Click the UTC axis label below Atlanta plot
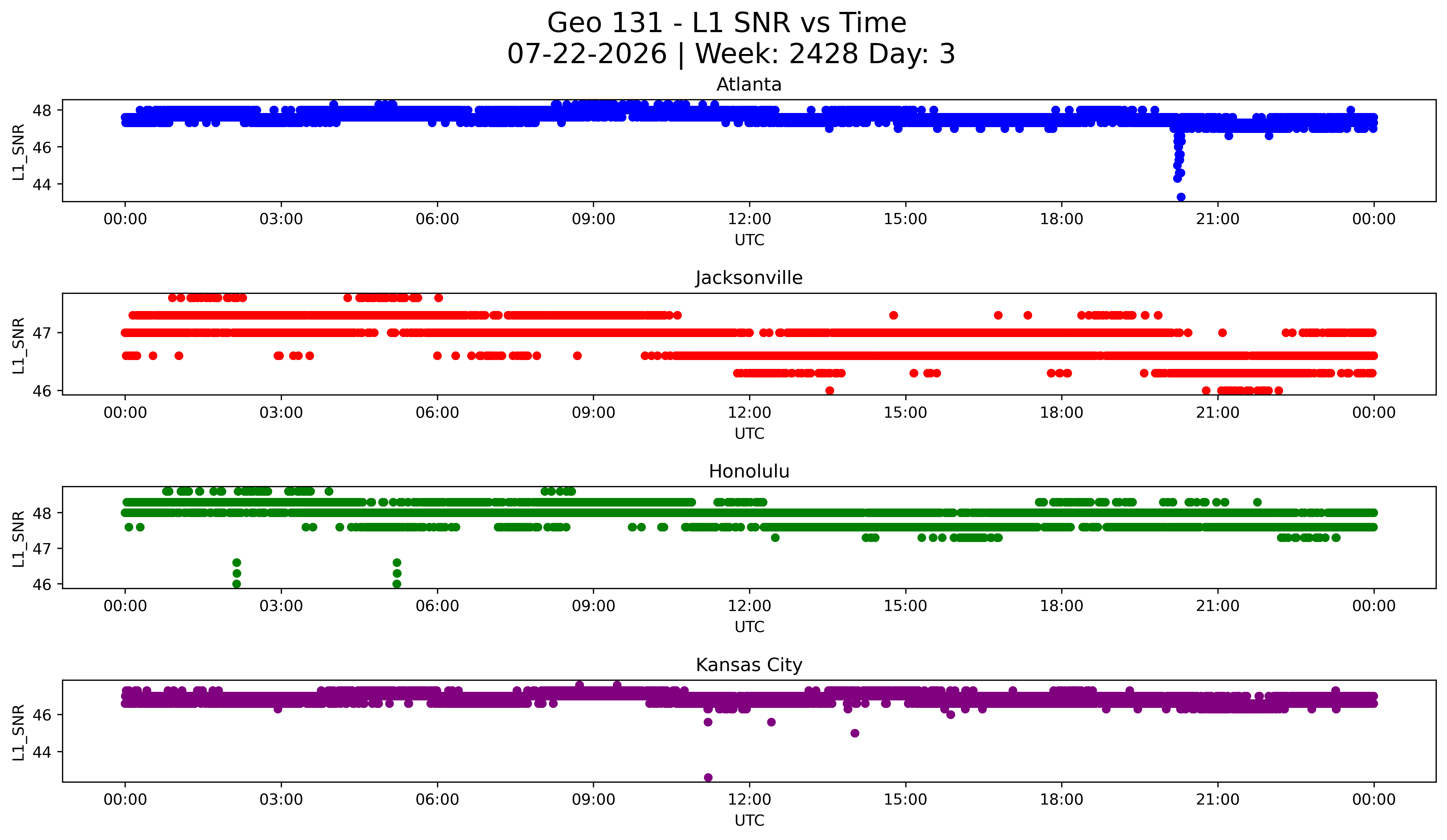The height and width of the screenshot is (840, 1447). click(749, 240)
